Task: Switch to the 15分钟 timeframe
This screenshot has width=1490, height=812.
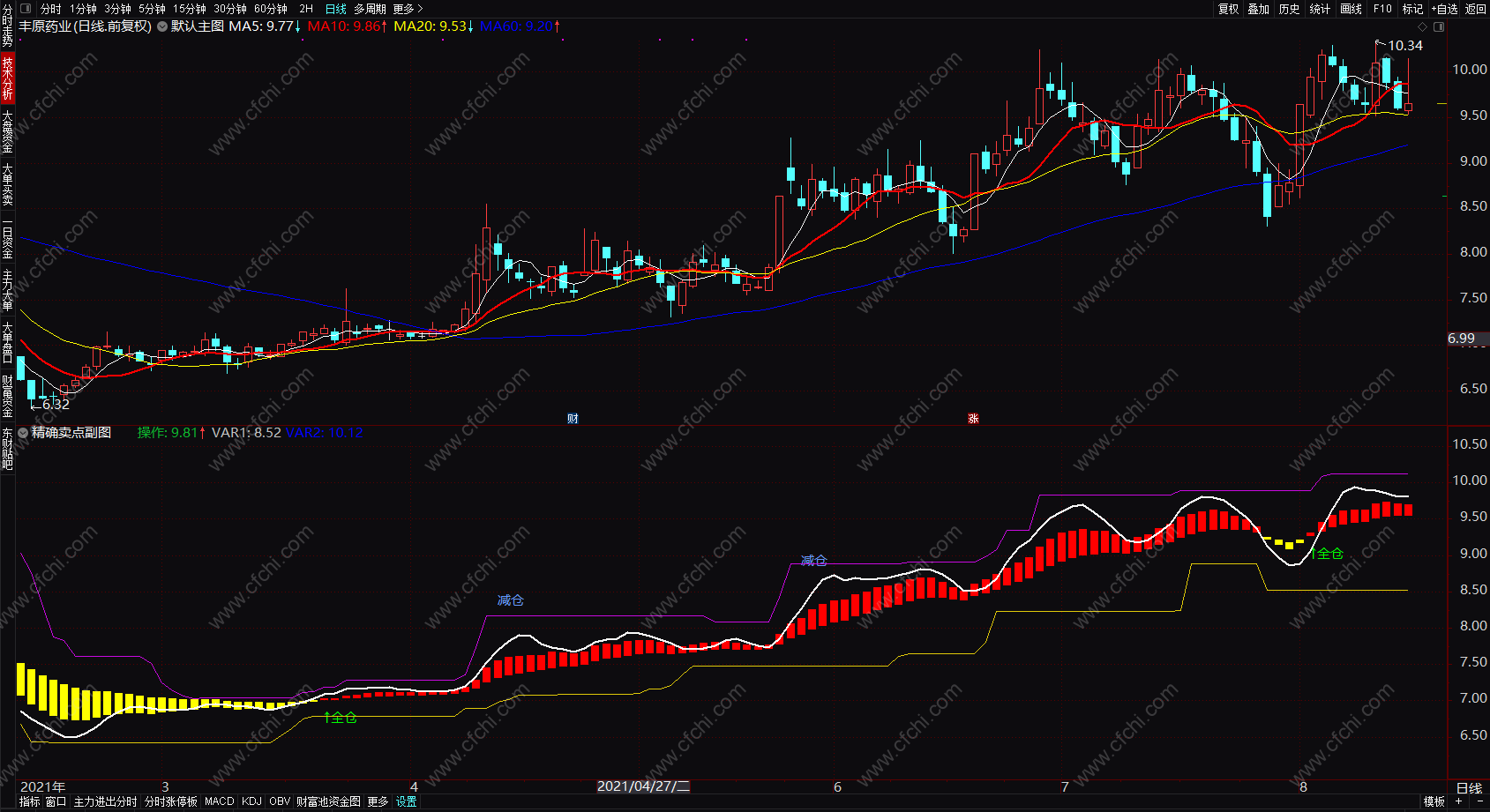Action: click(x=190, y=9)
